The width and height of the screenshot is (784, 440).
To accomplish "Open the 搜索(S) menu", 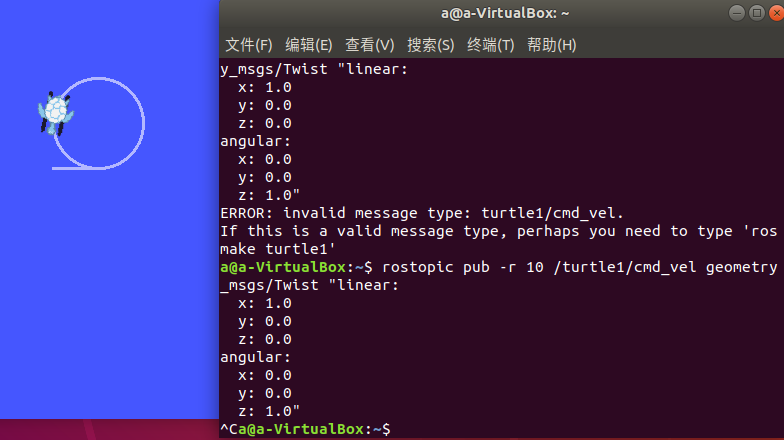I will point(430,45).
